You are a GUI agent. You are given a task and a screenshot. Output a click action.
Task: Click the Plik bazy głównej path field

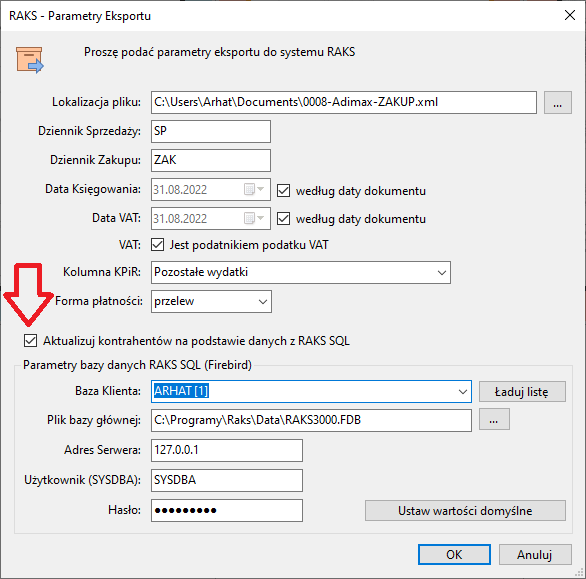(x=311, y=420)
